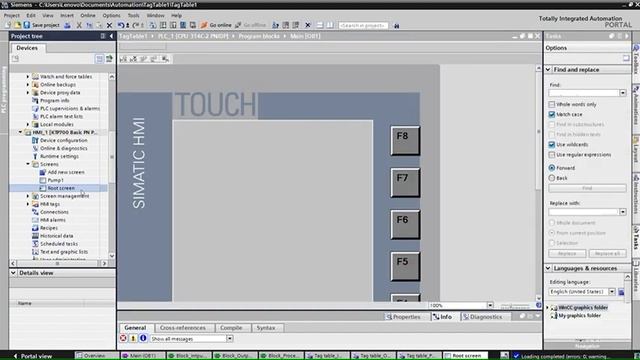Click the F8 function key on HMI
This screenshot has width=640, height=360.
(x=405, y=141)
